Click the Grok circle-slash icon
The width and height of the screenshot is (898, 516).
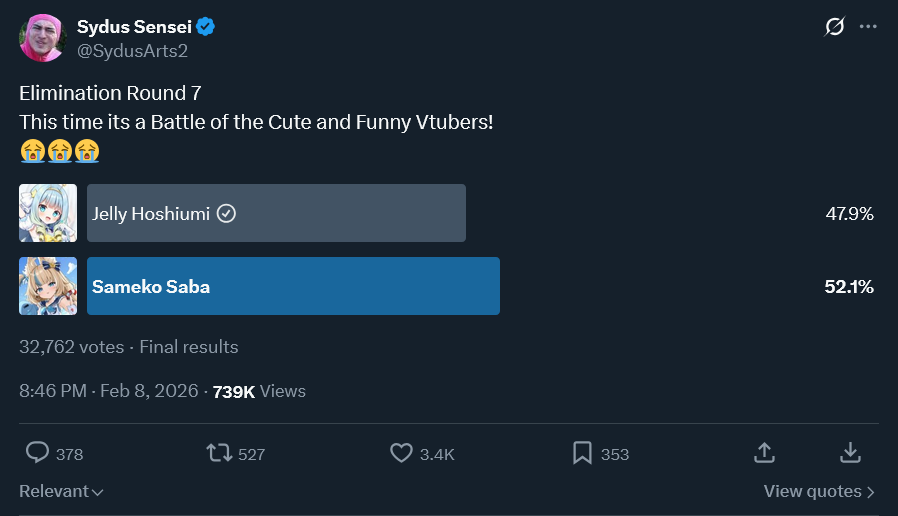[x=834, y=27]
